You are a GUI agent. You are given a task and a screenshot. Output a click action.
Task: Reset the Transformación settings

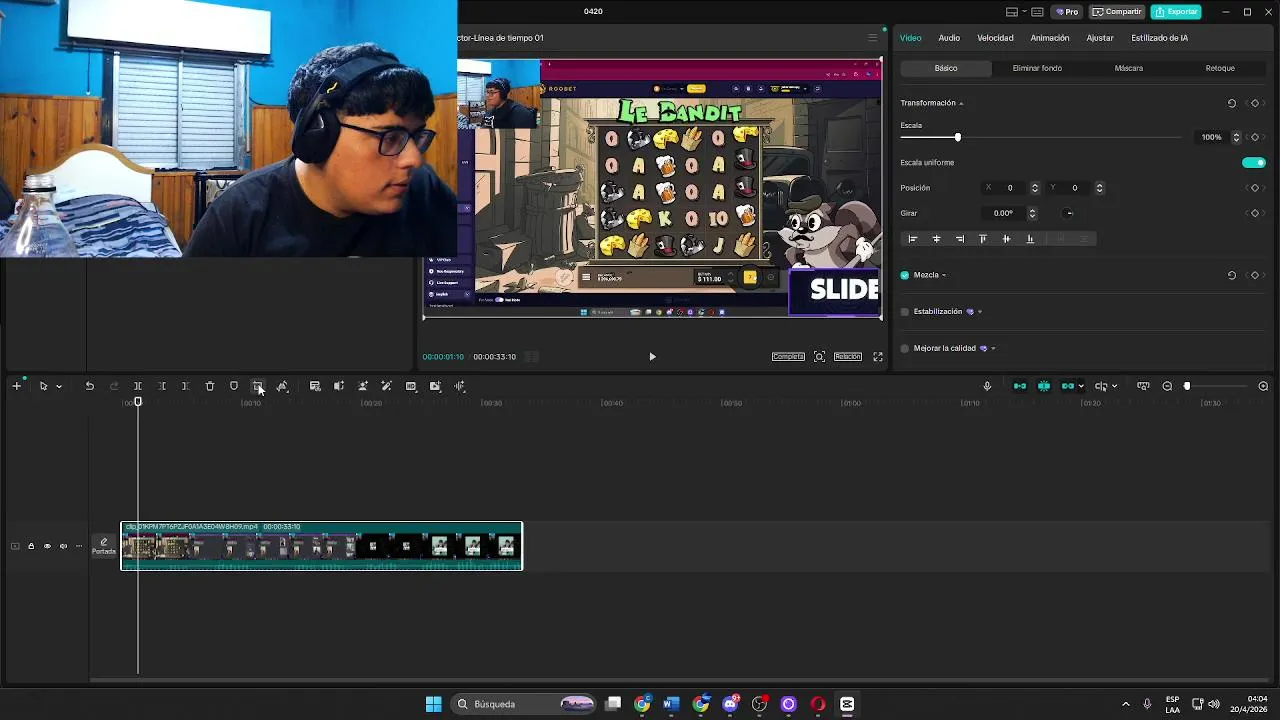click(1232, 103)
